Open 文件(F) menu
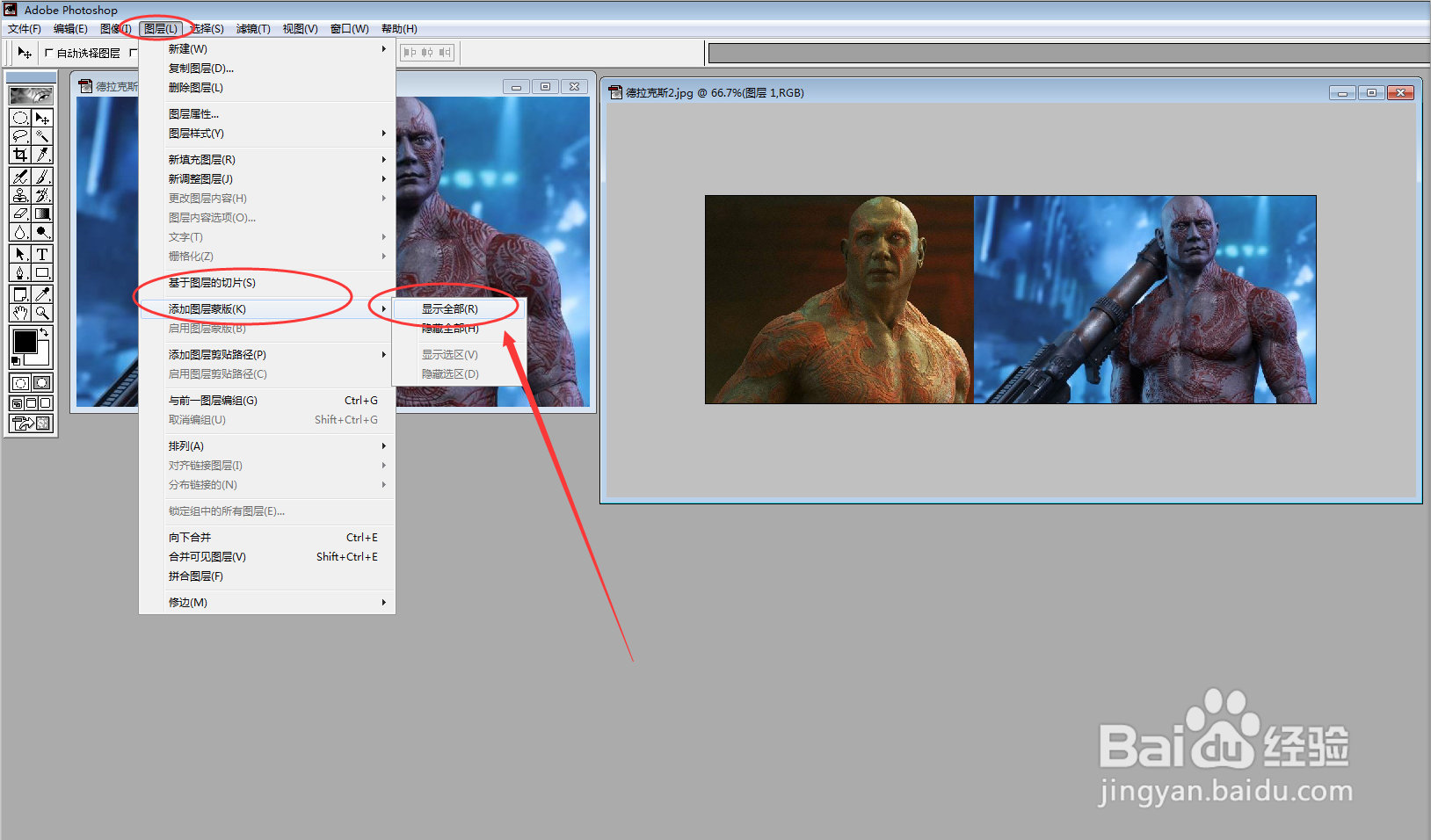This screenshot has width=1431, height=840. click(25, 29)
